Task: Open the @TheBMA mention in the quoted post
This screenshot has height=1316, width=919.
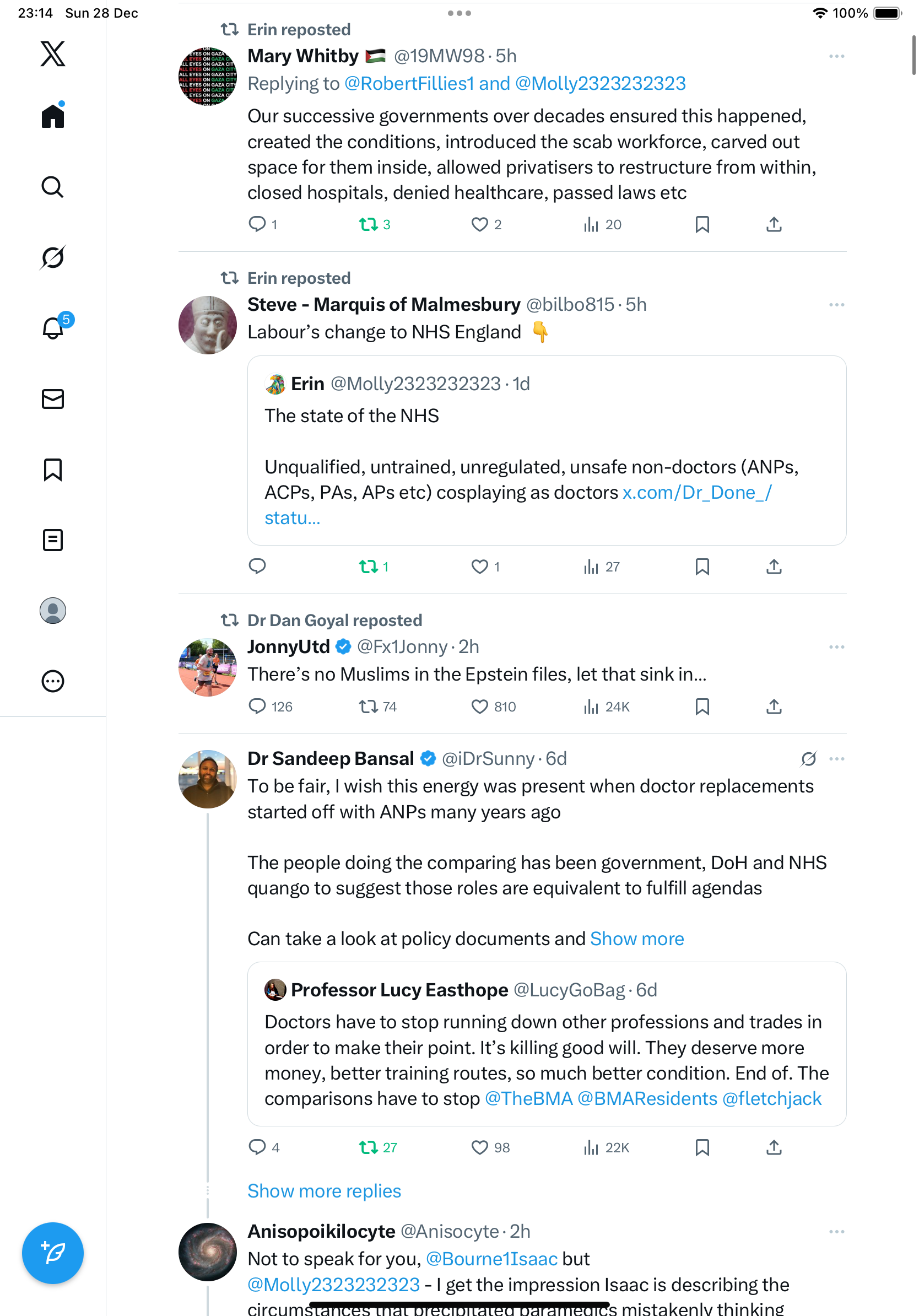Action: click(x=528, y=1099)
